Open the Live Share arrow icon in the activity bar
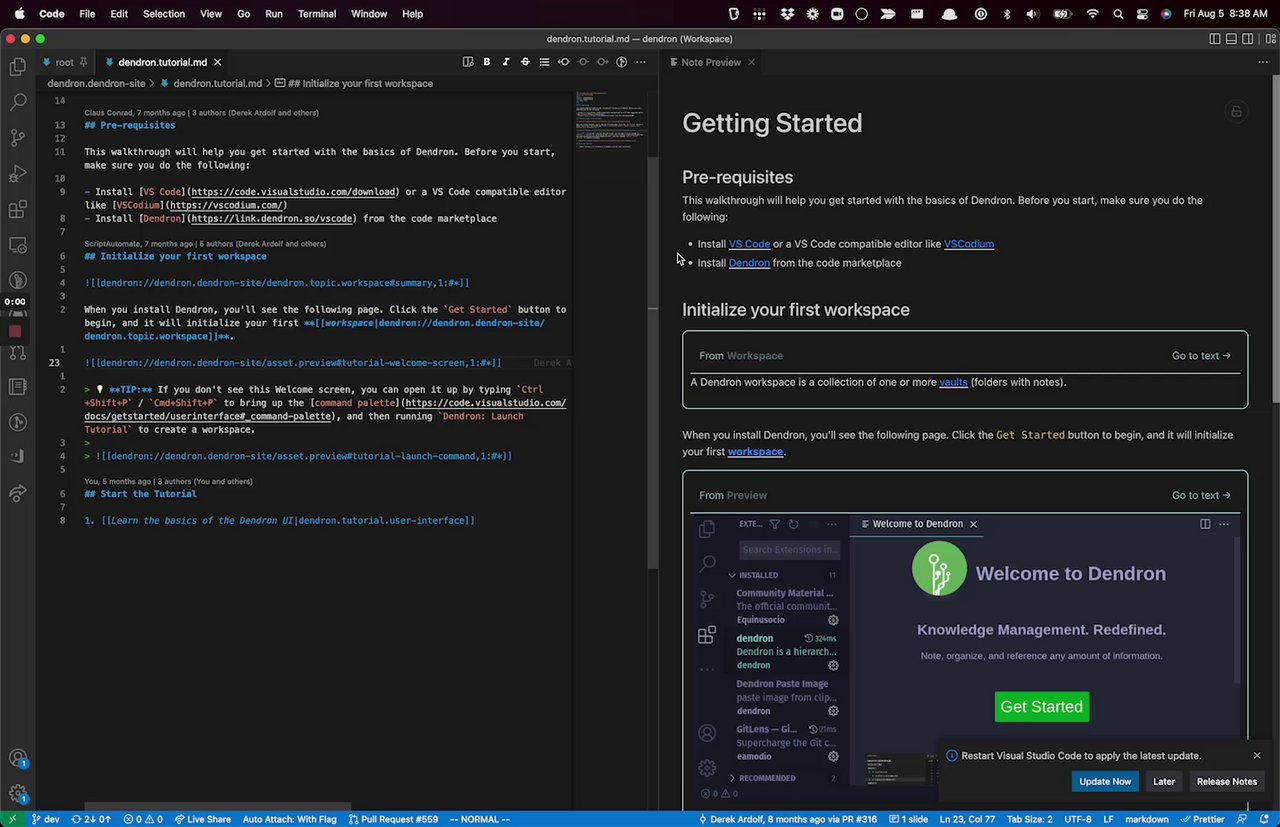Screen dimensions: 1280x827 pos(17,494)
